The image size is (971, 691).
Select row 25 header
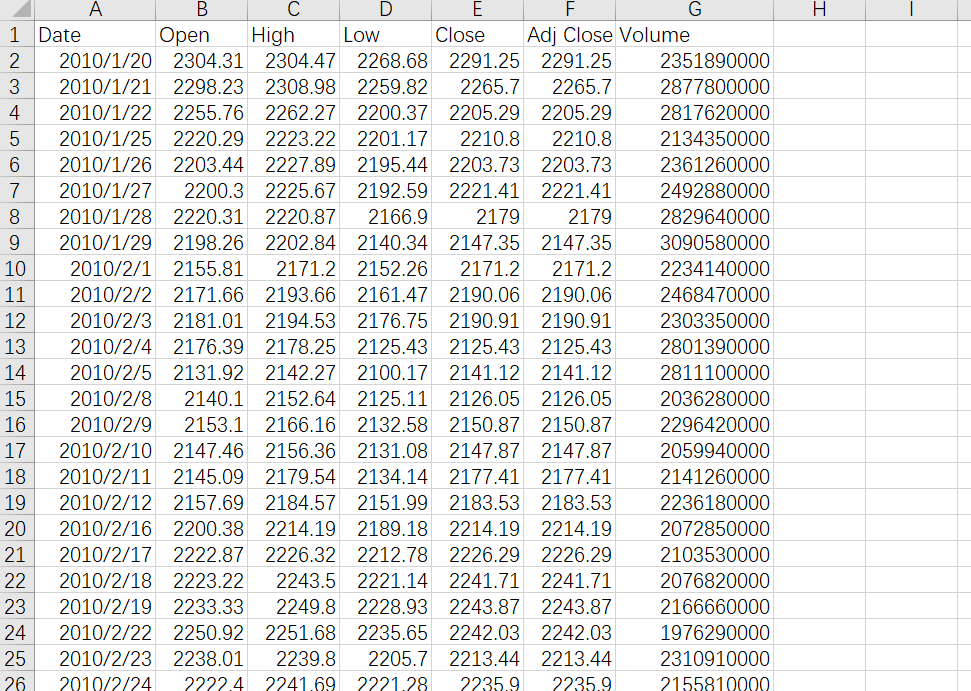pos(17,659)
